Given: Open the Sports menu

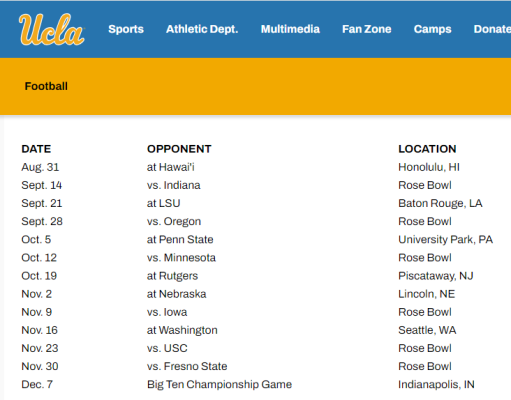Looking at the screenshot, I should (x=126, y=29).
